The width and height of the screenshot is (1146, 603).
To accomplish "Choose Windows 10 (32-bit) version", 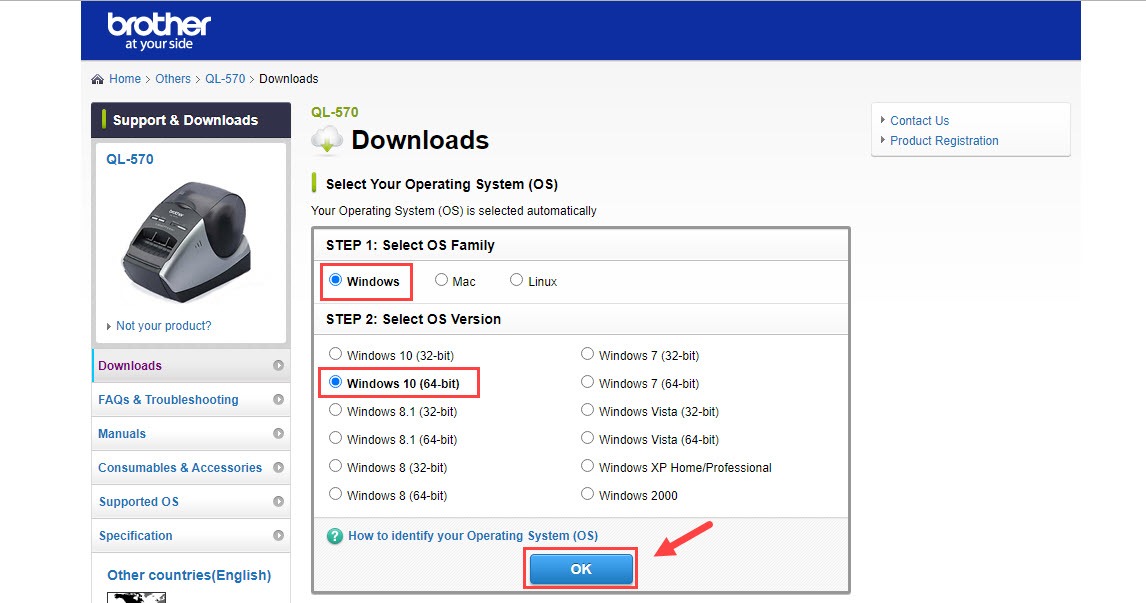I will pyautogui.click(x=336, y=355).
